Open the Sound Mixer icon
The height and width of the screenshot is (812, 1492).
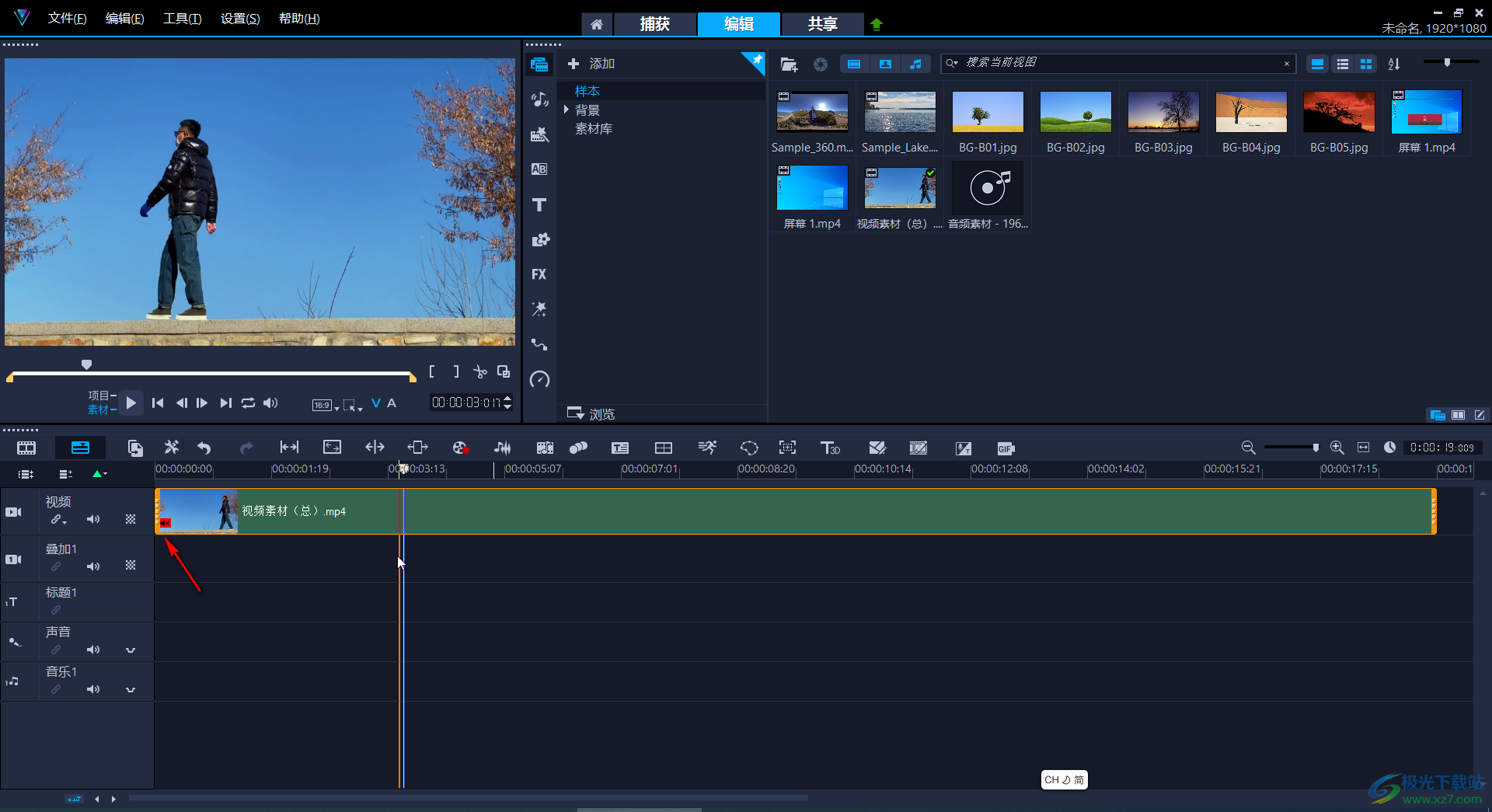[x=503, y=448]
